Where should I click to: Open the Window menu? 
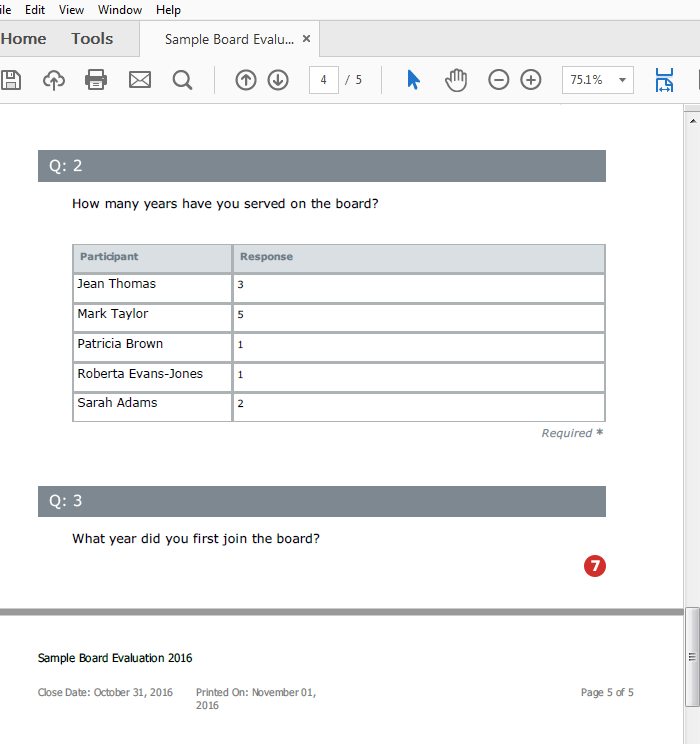tap(120, 10)
